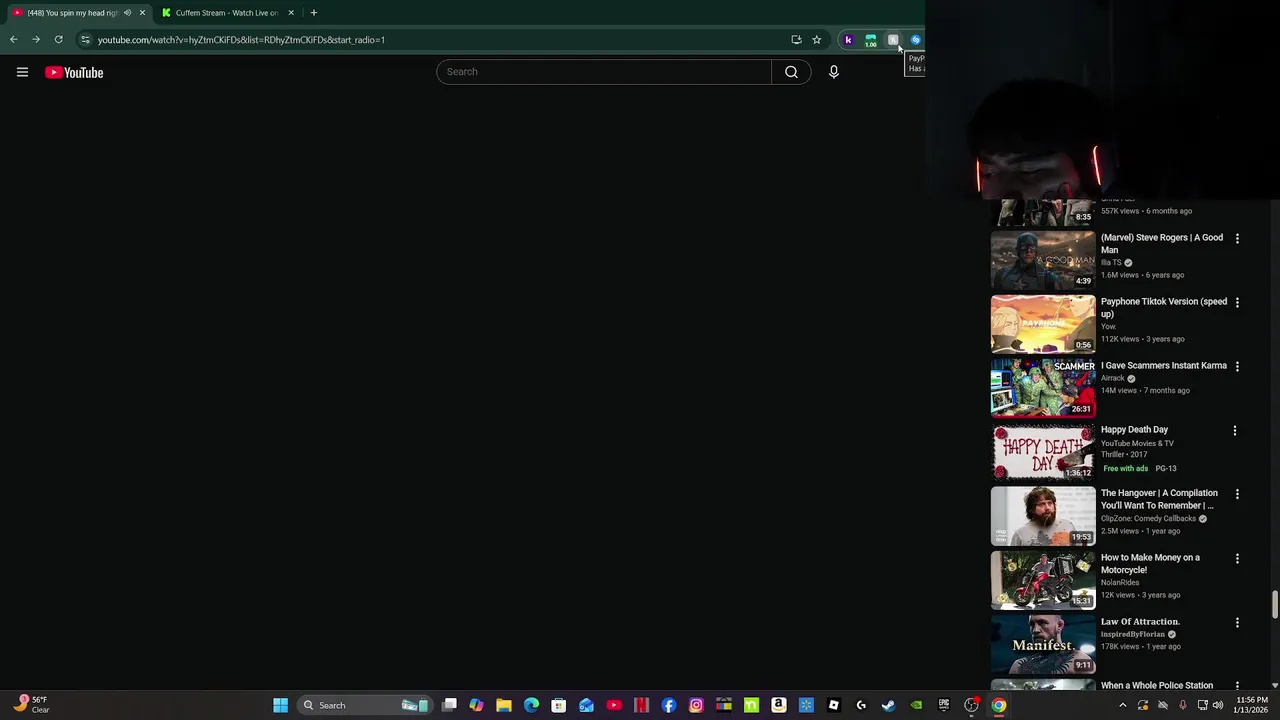Click 'The Hangover | A Compilation' title
This screenshot has width=1280, height=720.
click(x=1159, y=499)
